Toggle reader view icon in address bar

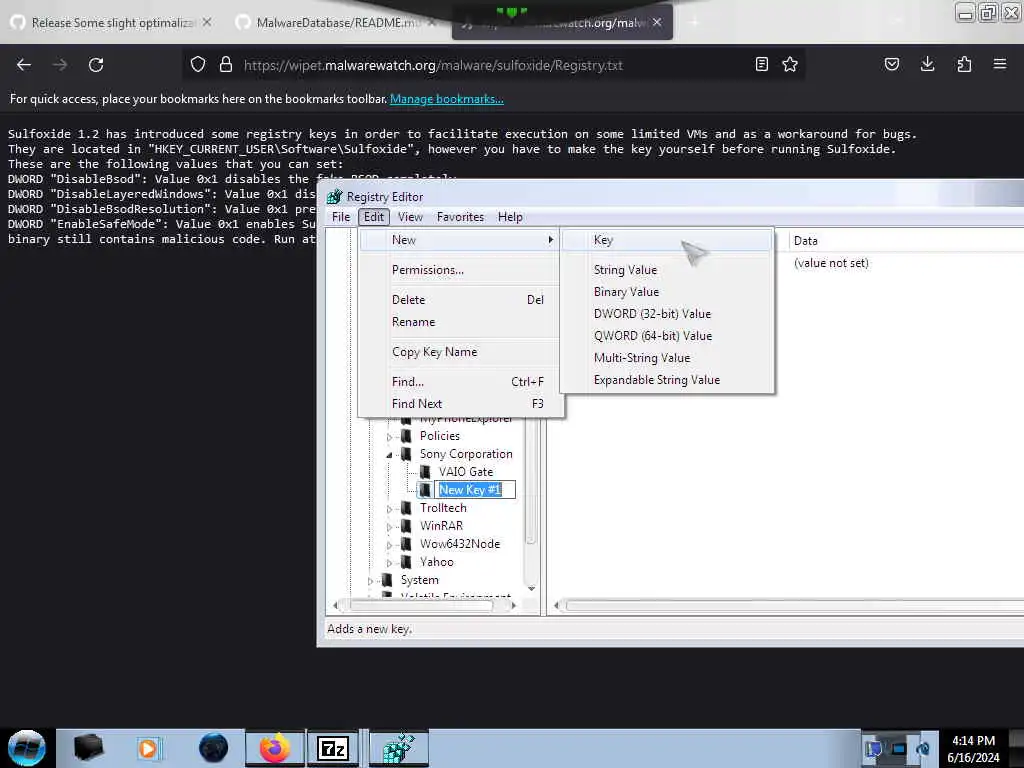click(x=761, y=64)
